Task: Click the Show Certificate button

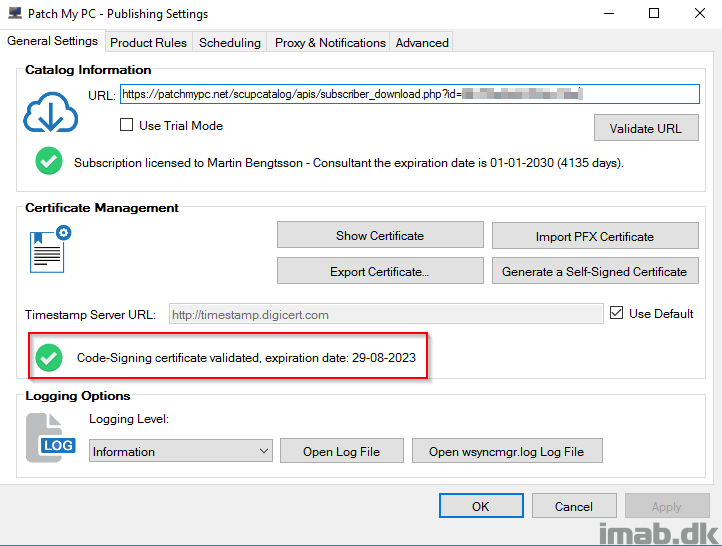Action: 380,235
